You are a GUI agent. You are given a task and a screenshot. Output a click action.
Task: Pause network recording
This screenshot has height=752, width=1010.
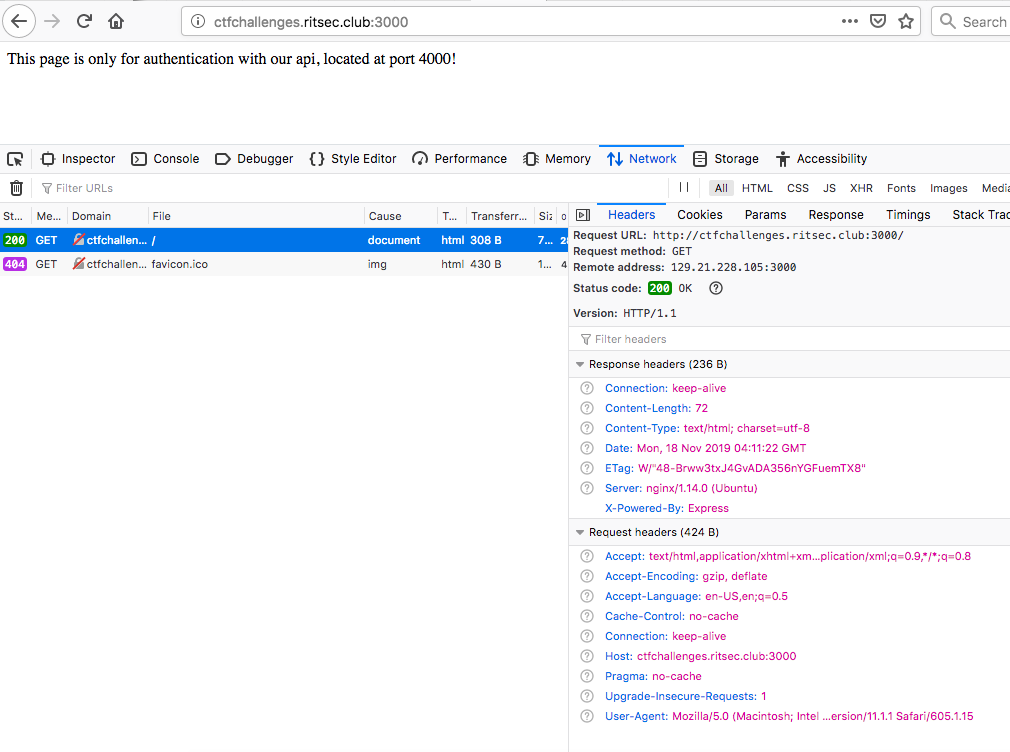[684, 187]
